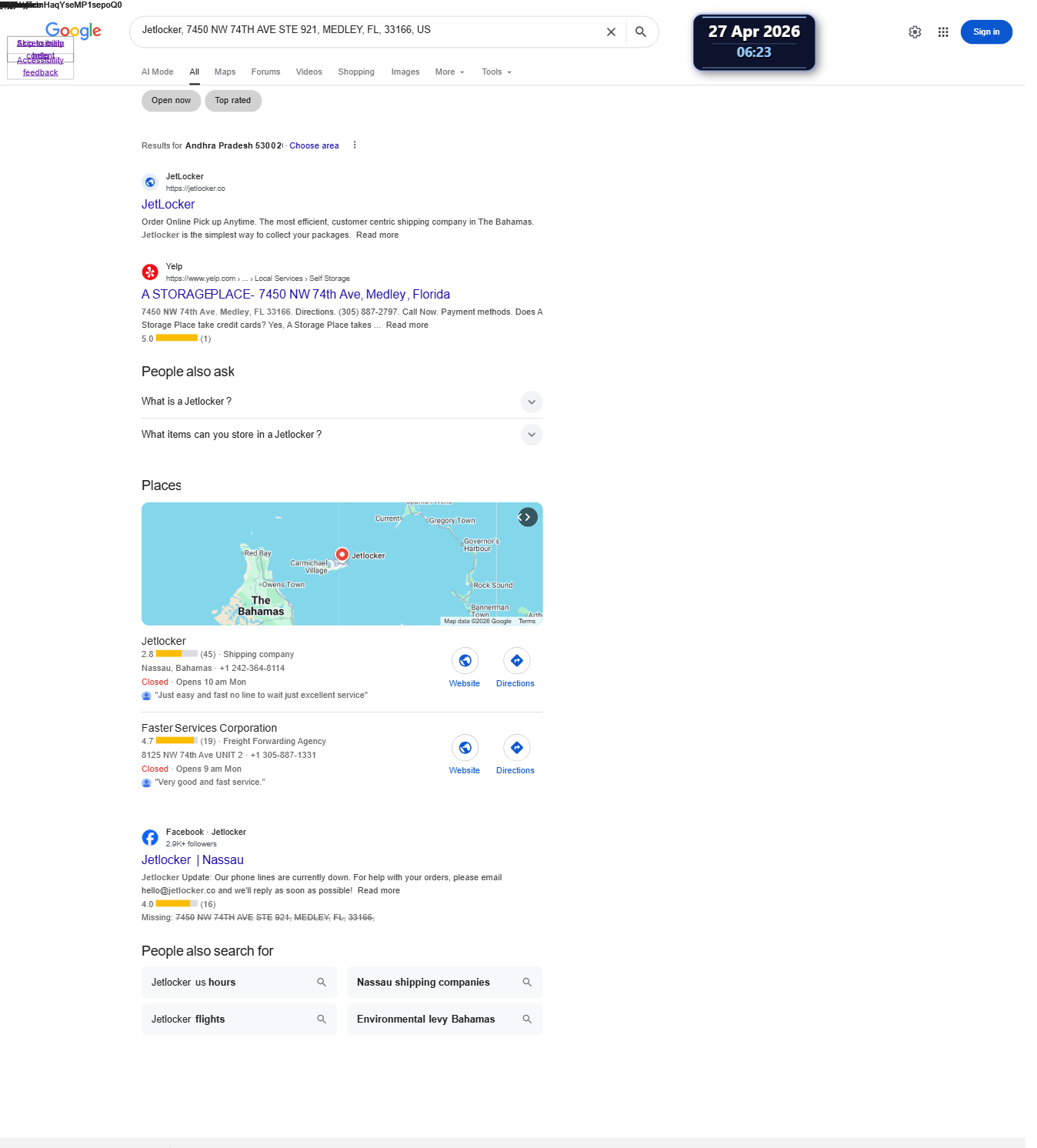Open the settings gear icon
The image size is (1037, 1148).
pos(915,32)
